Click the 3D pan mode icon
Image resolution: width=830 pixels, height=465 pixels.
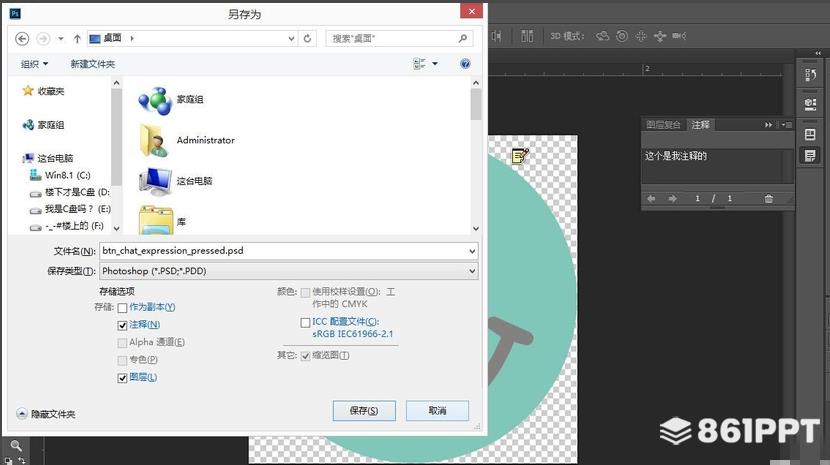click(x=640, y=36)
